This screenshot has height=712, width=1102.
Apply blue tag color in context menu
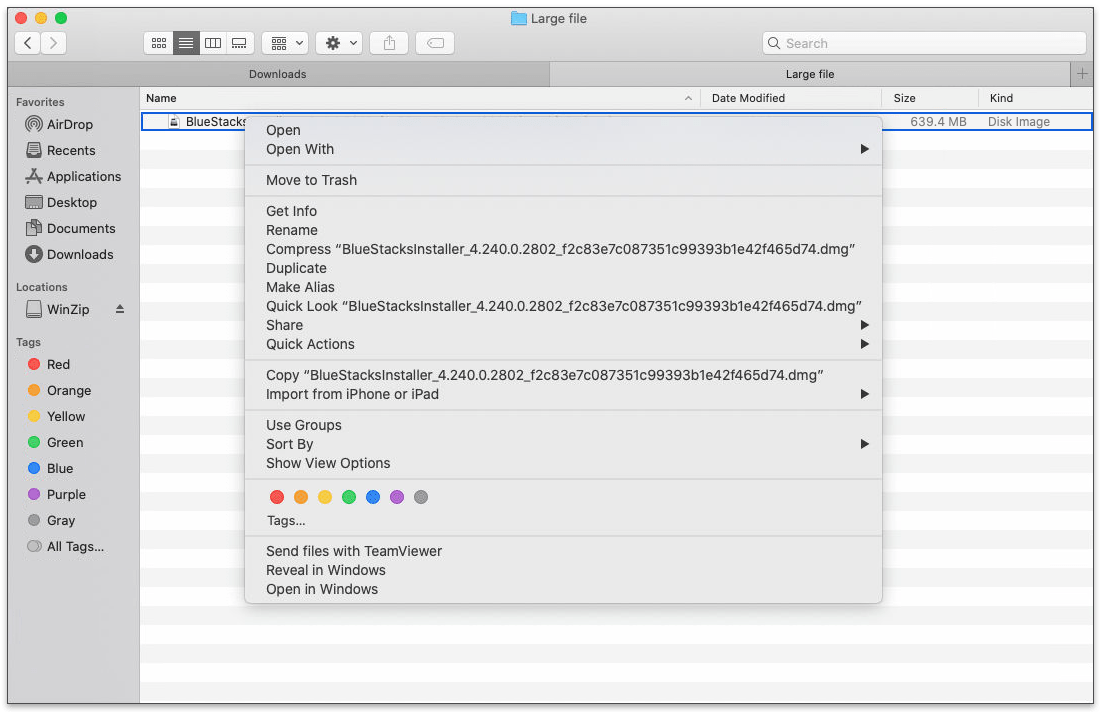point(372,497)
